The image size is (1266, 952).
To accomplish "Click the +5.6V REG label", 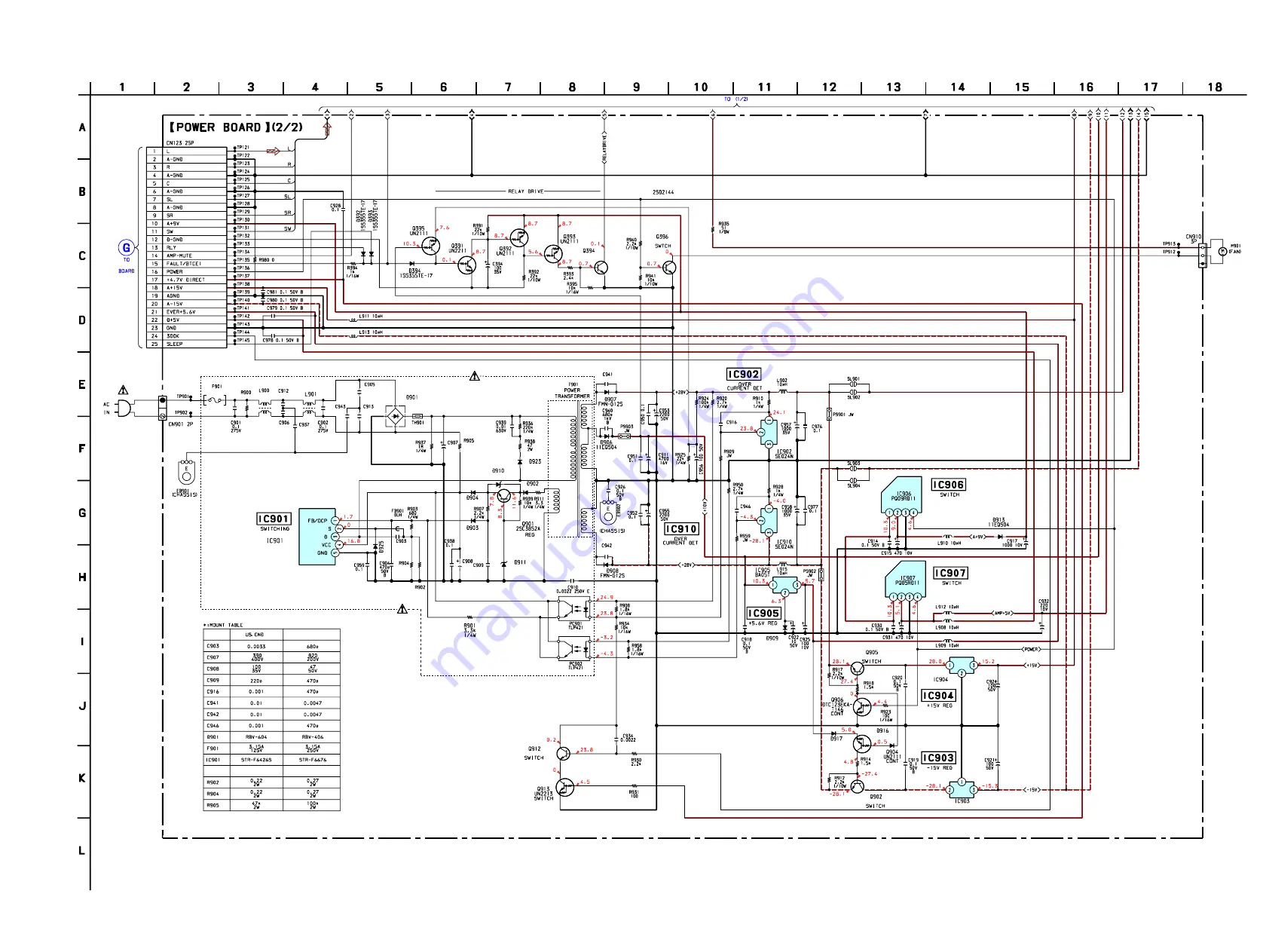I will coord(763,623).
